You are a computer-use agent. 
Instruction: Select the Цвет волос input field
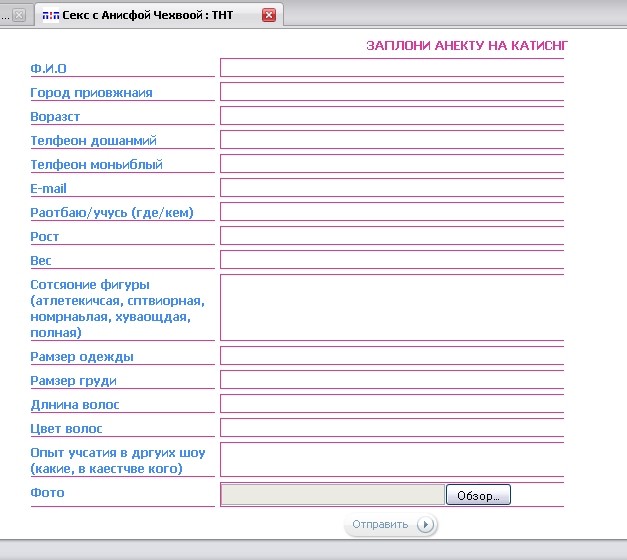391,428
